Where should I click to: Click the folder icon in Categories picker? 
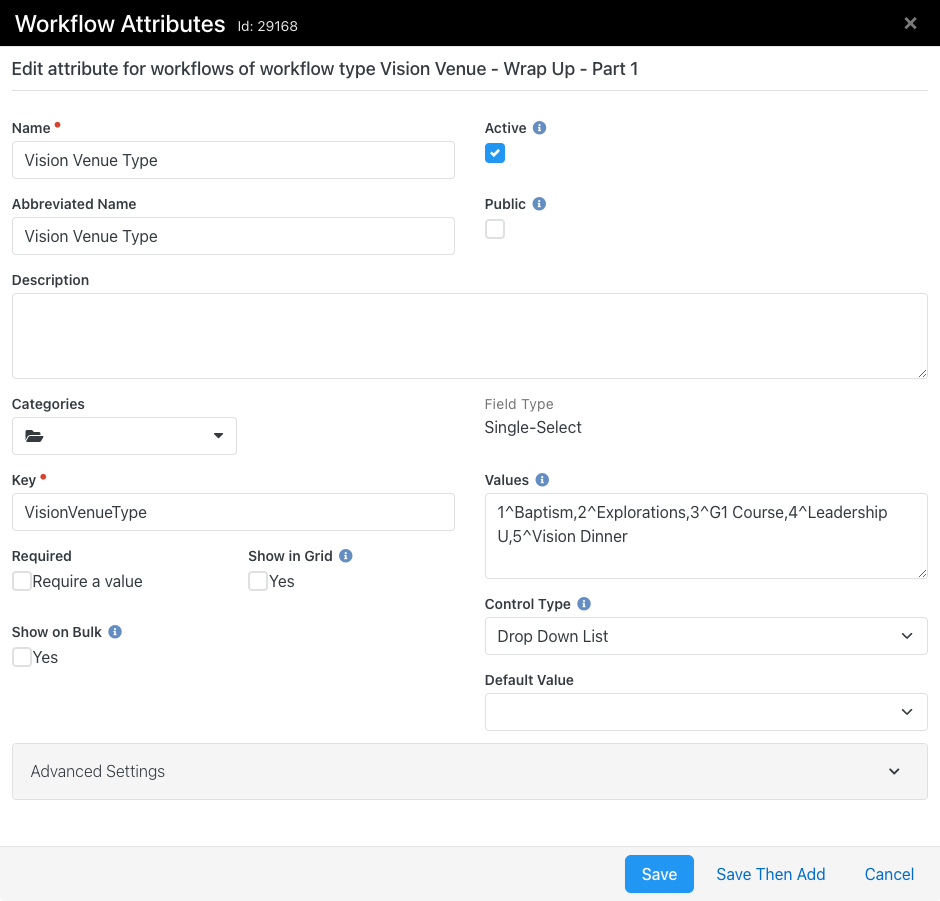34,436
